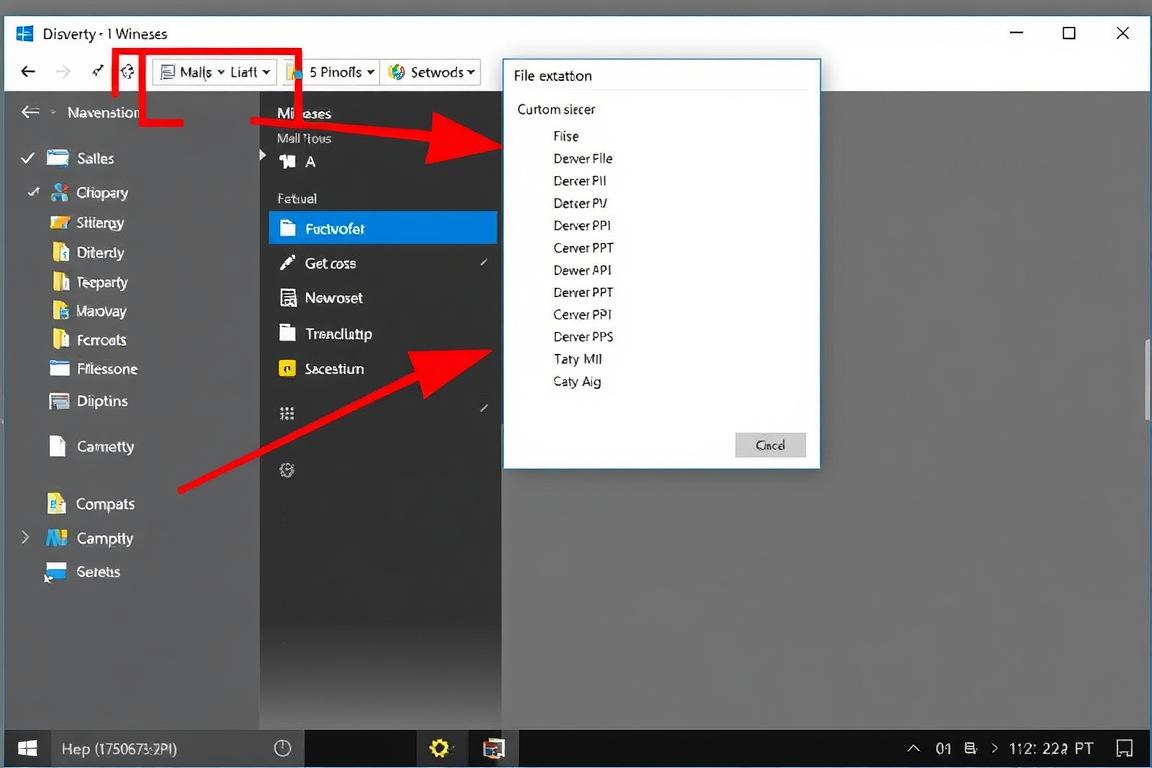Click the vertical scrollbar on the right edge
Screen dimensions: 1152x768
(x=1147, y=380)
